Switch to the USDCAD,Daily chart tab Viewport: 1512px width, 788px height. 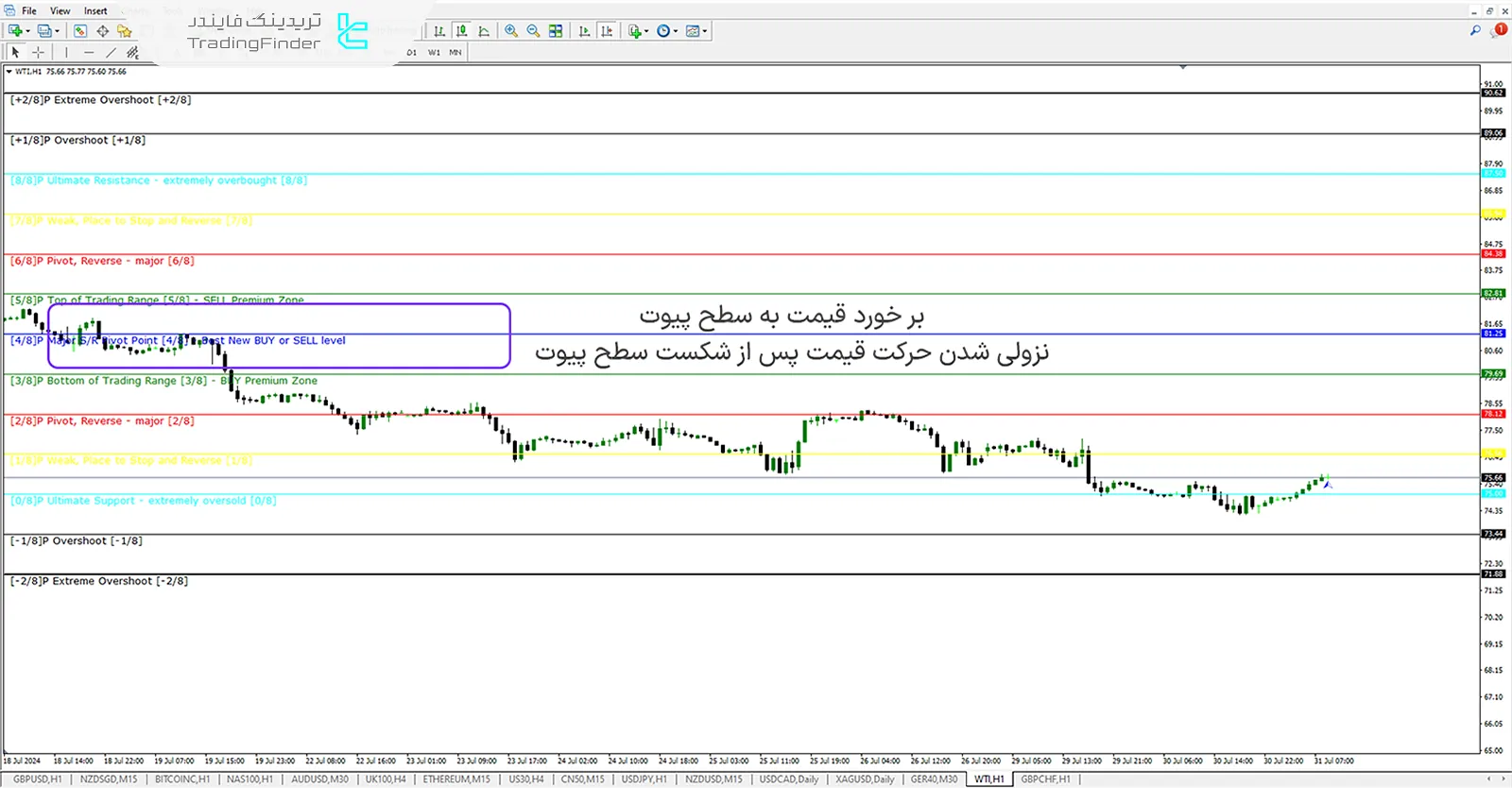(789, 779)
